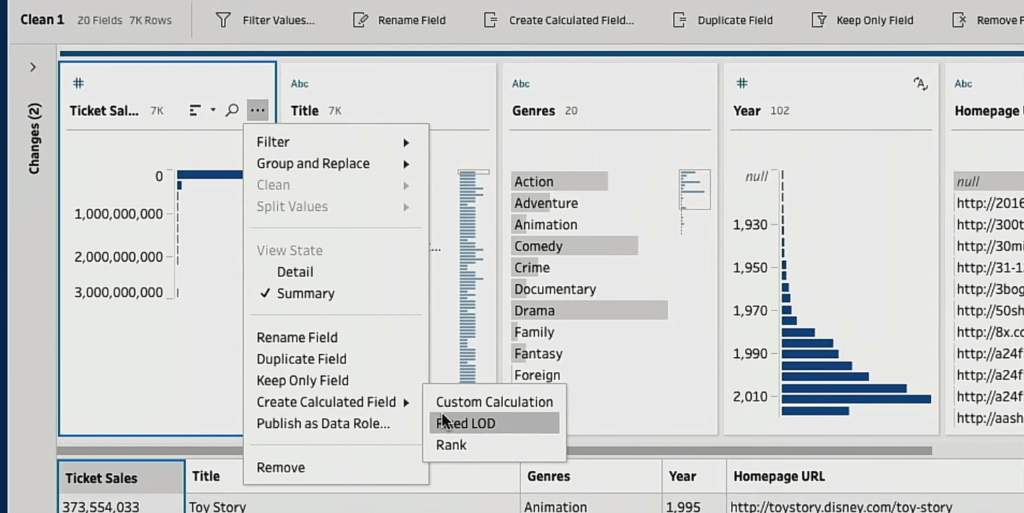This screenshot has width=1024, height=513.
Task: Click the three-dot more options button on Ticket Sales
Action: [x=258, y=111]
